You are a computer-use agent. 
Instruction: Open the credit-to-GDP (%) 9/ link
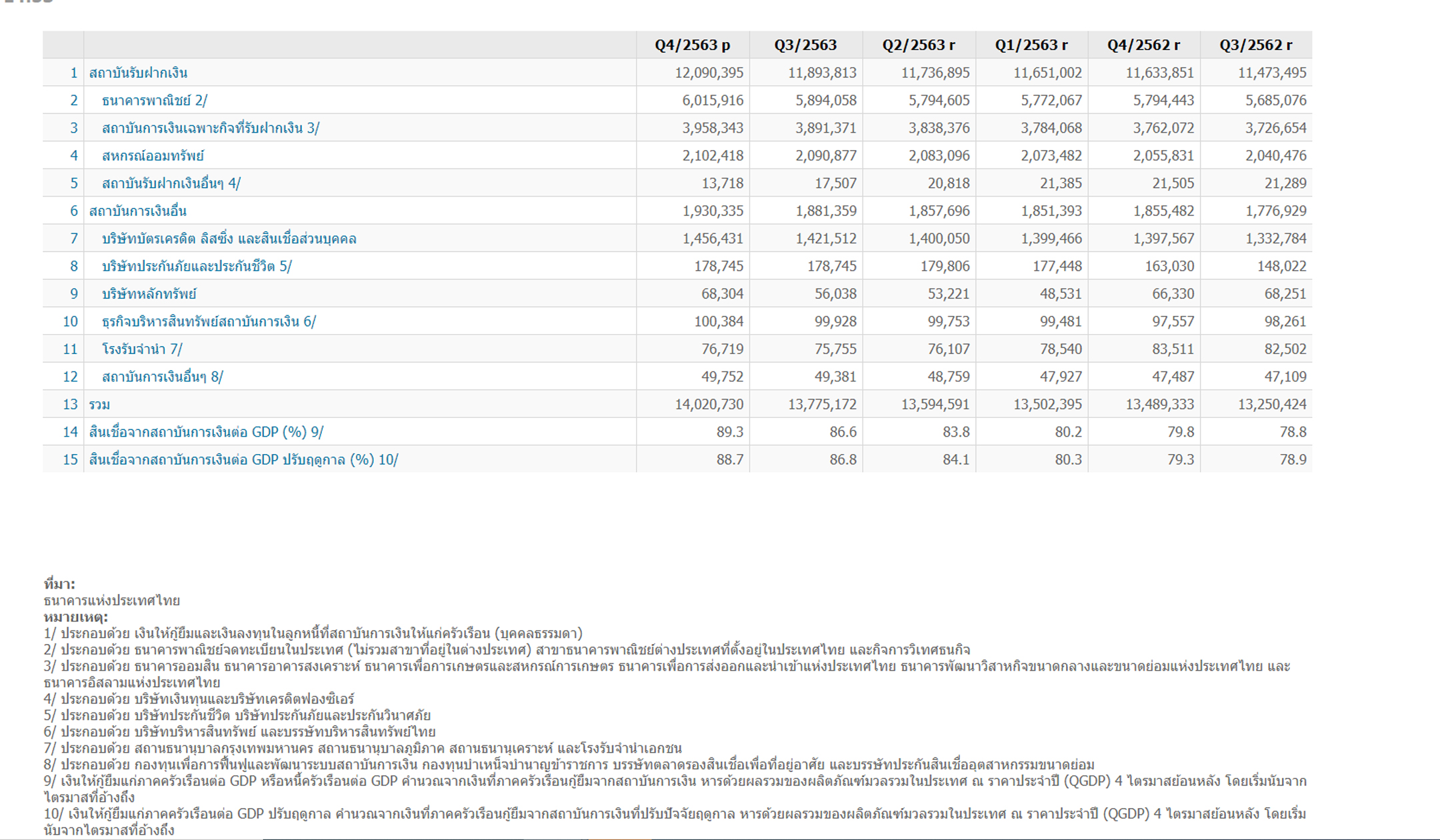tap(206, 433)
